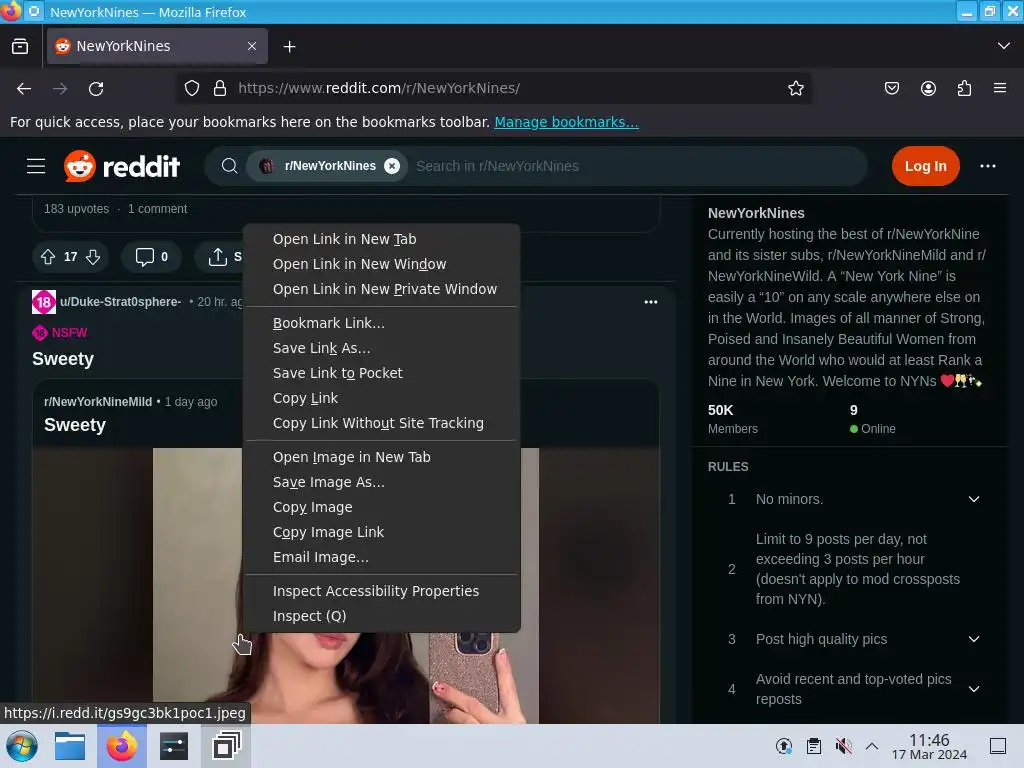The image size is (1024, 768).
Task: Open the virtual desktops taskbar icon
Action: [226, 746]
